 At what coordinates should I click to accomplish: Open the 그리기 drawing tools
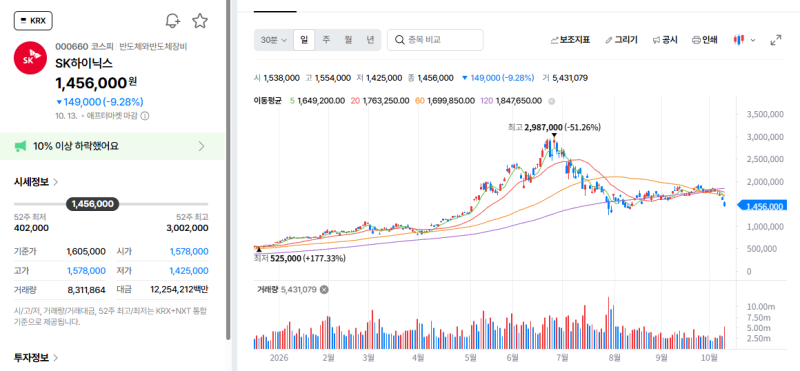click(x=621, y=40)
